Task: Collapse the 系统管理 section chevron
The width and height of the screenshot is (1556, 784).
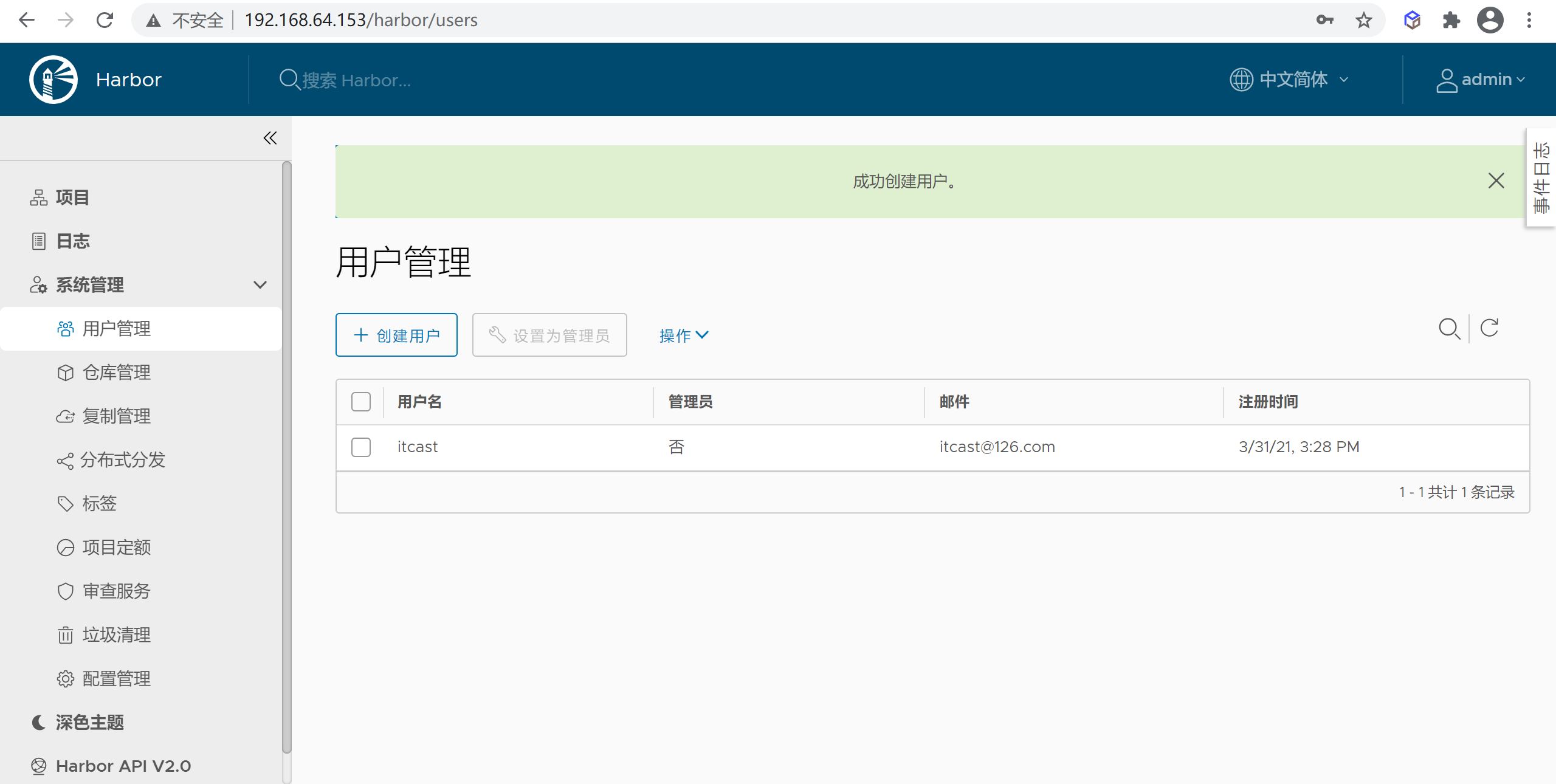Action: pos(260,284)
